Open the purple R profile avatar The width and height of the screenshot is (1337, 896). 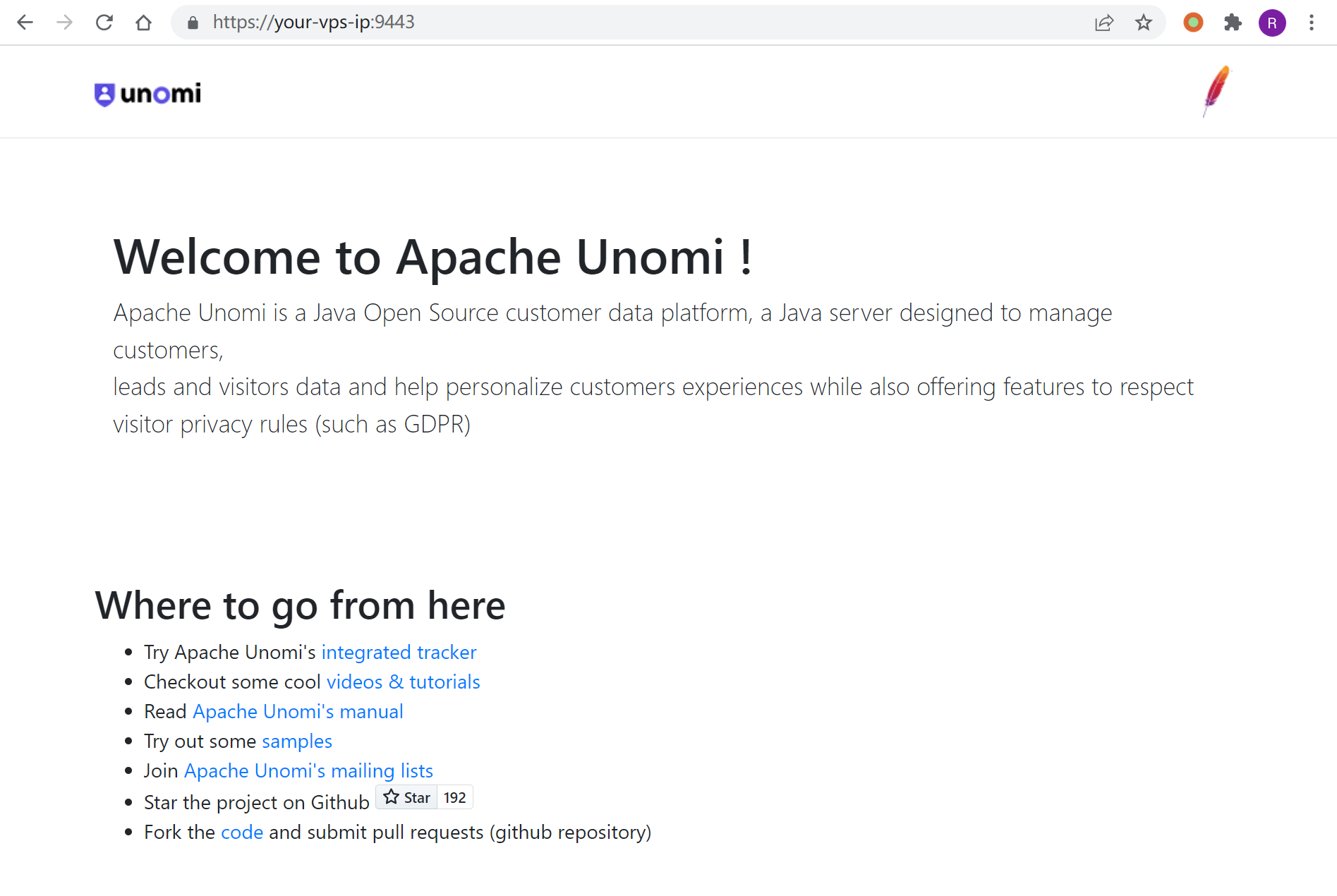click(x=1272, y=23)
